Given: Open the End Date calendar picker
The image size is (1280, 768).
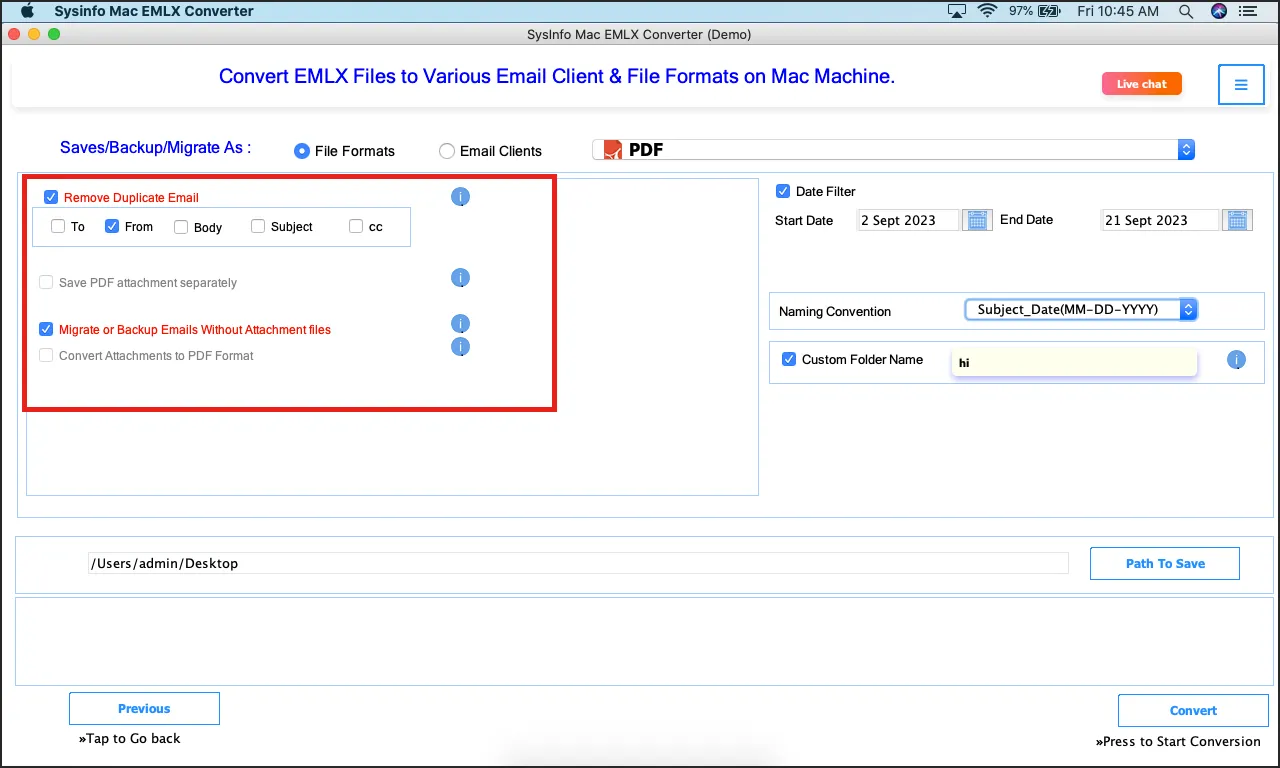Looking at the screenshot, I should pyautogui.click(x=1238, y=220).
